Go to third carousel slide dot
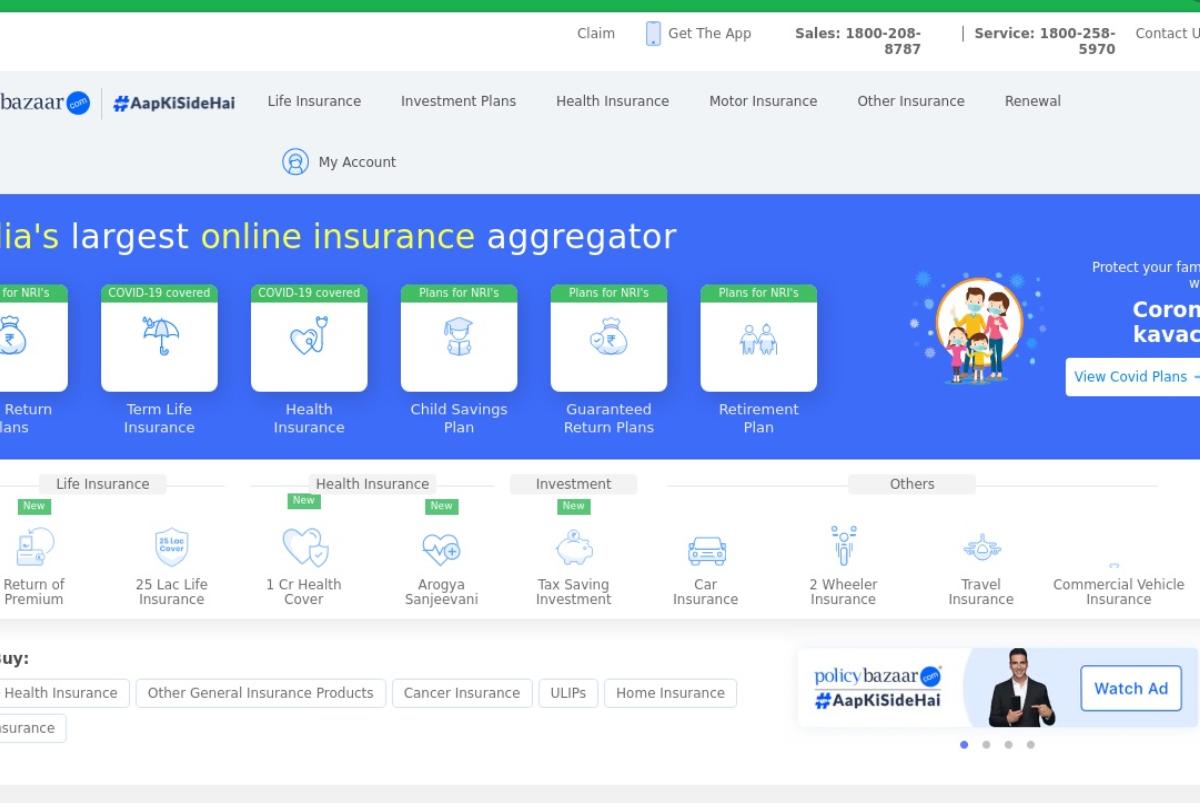This screenshot has height=803, width=1200. pos(1008,744)
